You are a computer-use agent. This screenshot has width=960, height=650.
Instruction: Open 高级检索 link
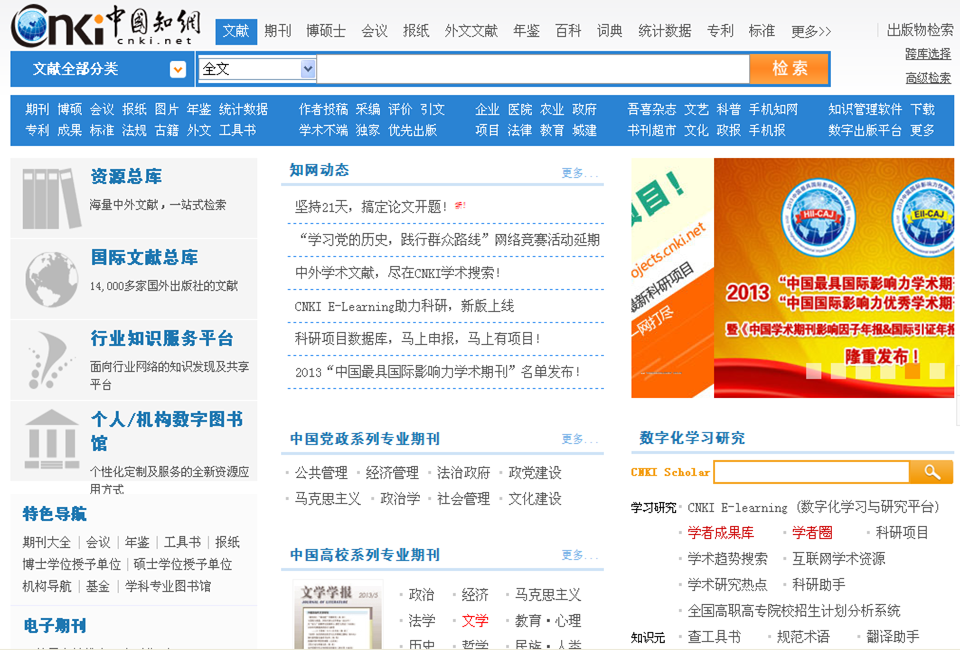coord(928,78)
